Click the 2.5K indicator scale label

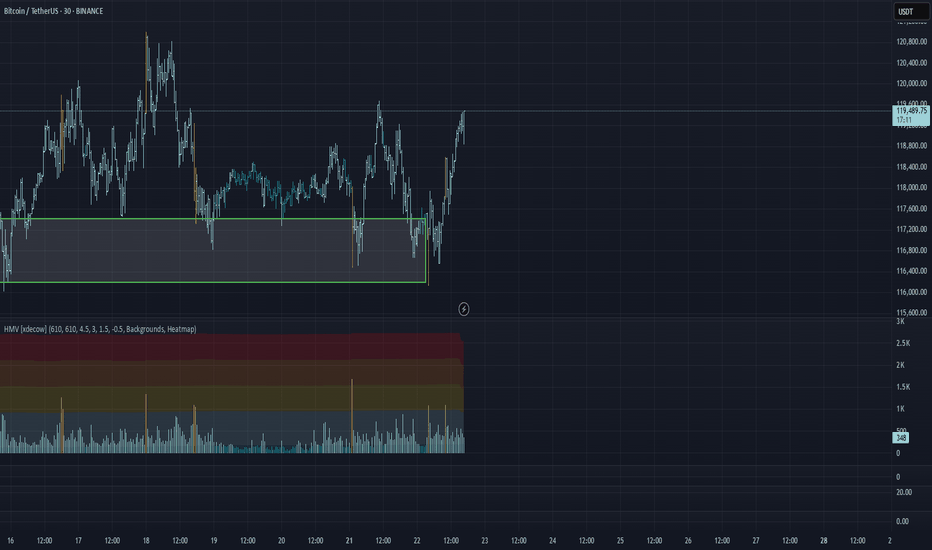pyautogui.click(x=903, y=343)
